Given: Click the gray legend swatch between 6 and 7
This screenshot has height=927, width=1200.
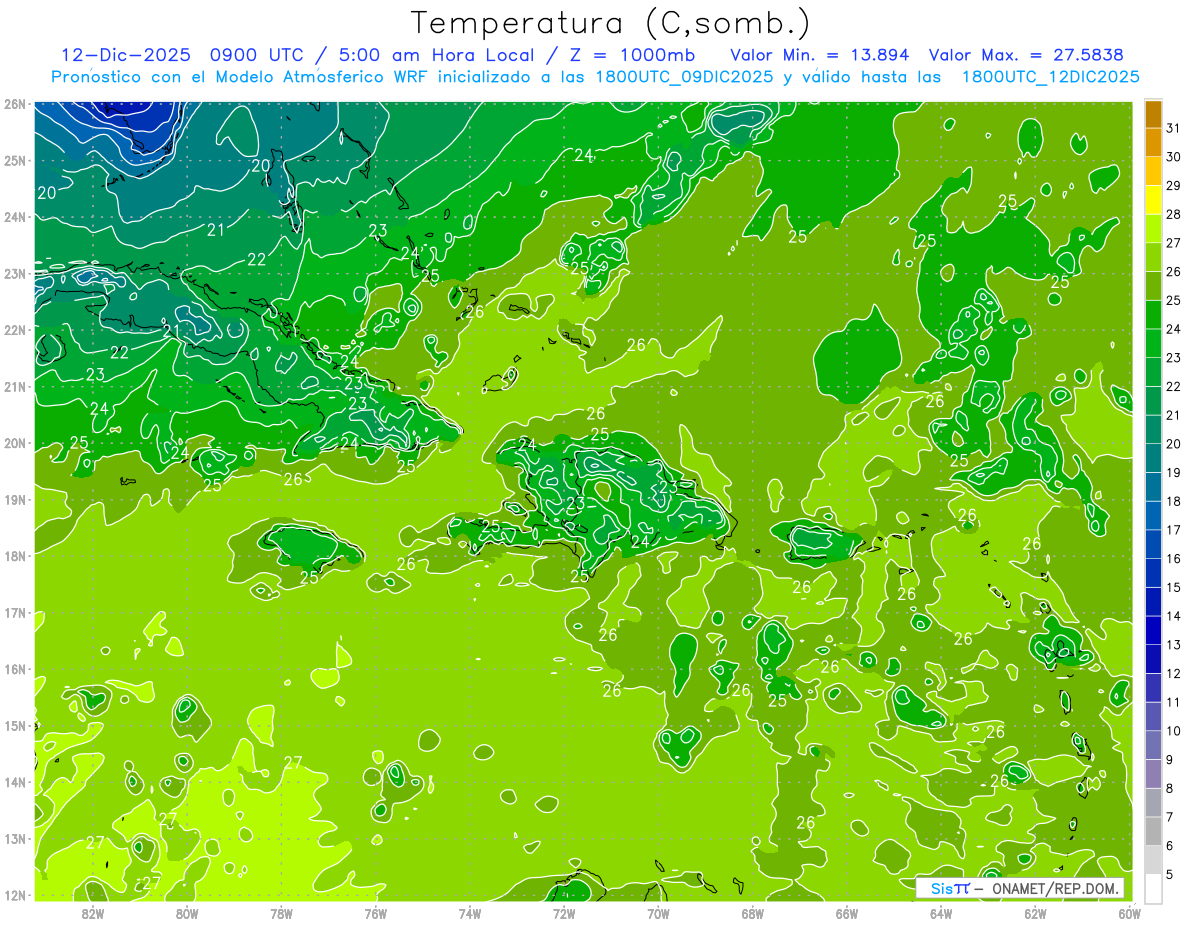Looking at the screenshot, I should (1153, 831).
